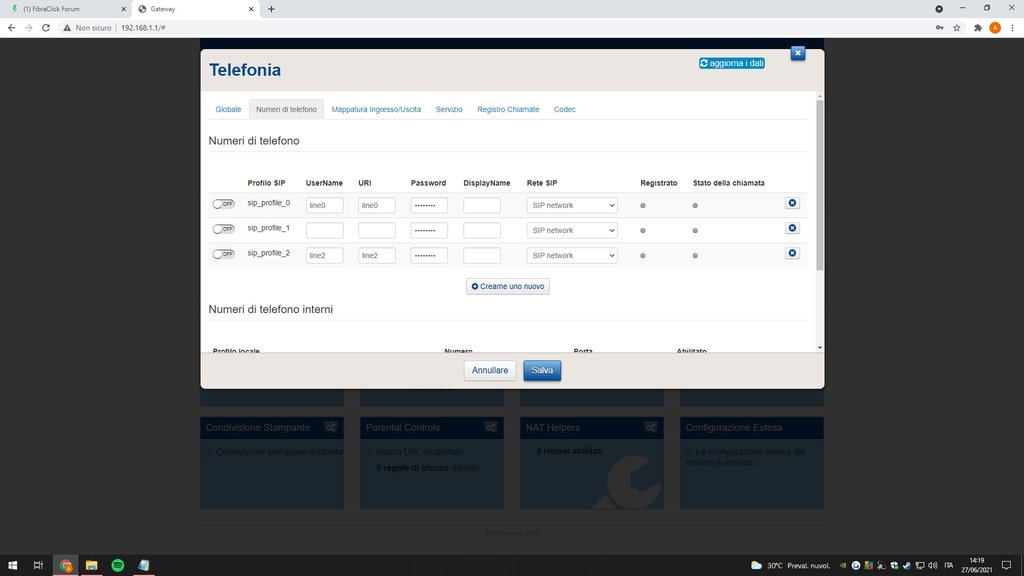Open Spotify from the taskbar
The height and width of the screenshot is (576, 1024).
(117, 565)
